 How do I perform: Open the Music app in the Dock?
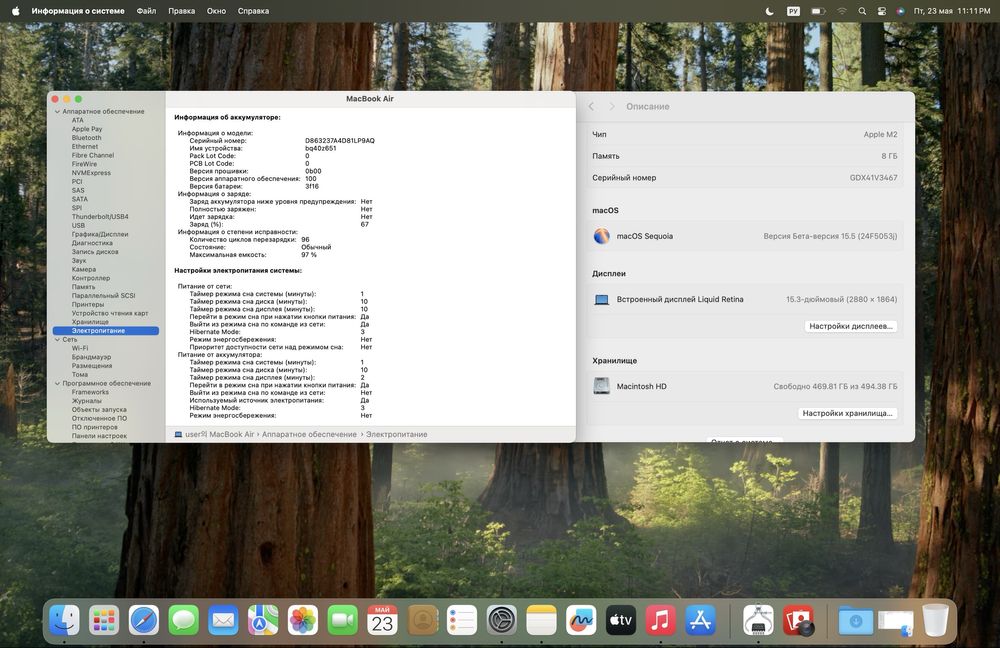click(661, 620)
